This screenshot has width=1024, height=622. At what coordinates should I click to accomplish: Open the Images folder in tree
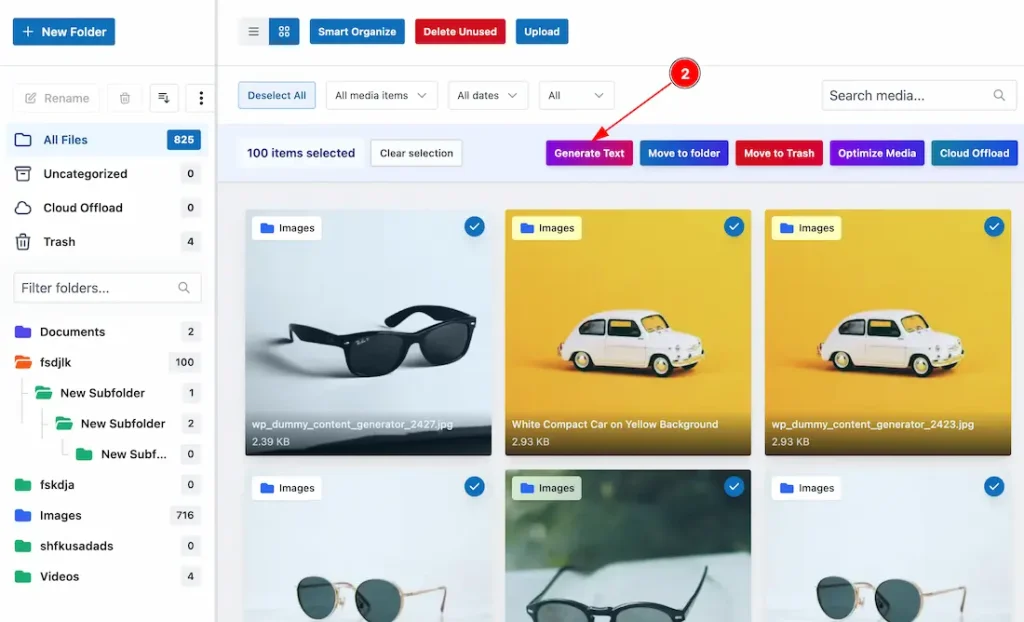tap(107, 516)
